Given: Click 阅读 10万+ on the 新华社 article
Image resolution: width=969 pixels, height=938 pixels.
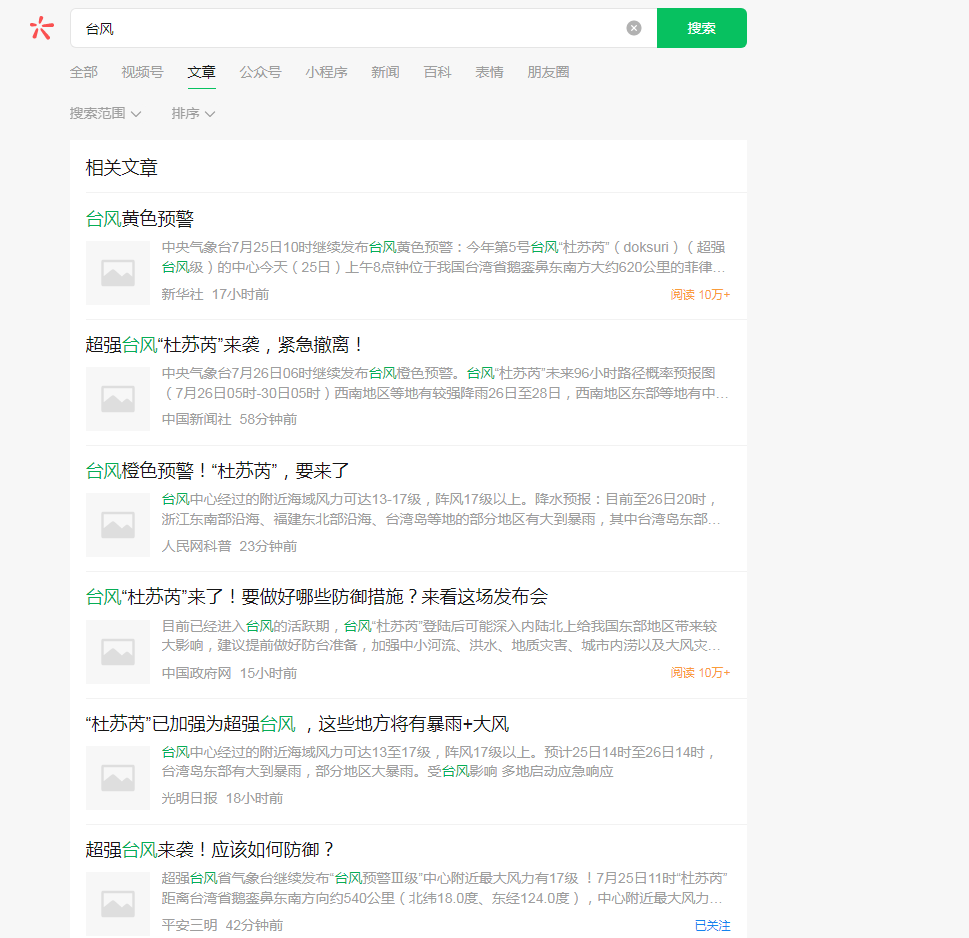Looking at the screenshot, I should click(x=700, y=295).
